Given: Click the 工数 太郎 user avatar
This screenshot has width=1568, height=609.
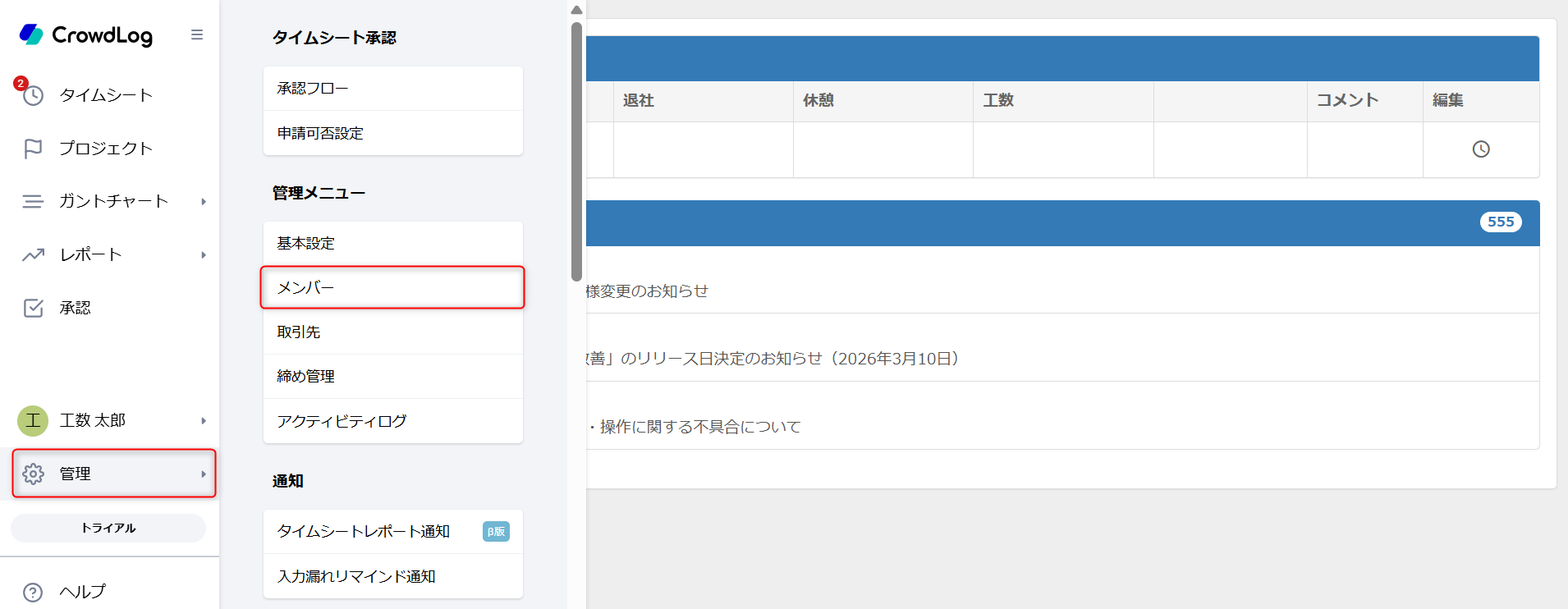Looking at the screenshot, I should point(33,420).
